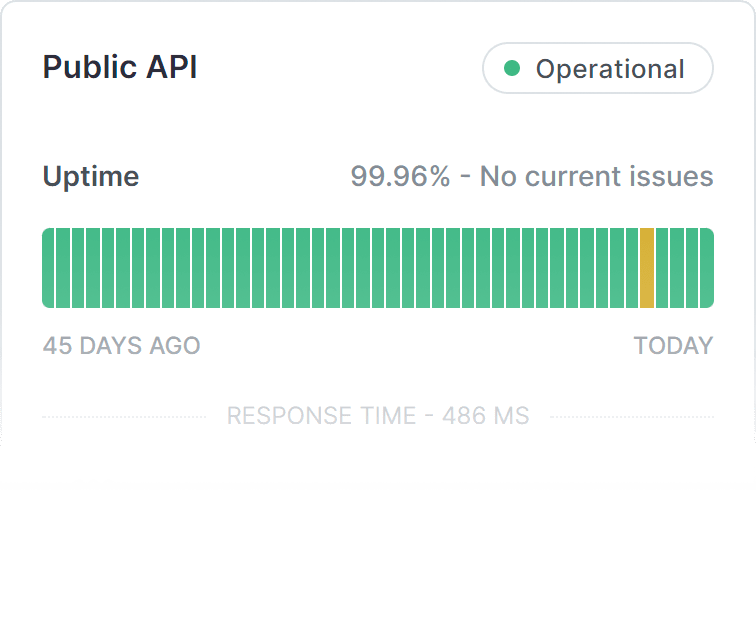Viewport: 756px width, 631px height.
Task: Click the '45 DAYS AGO' label
Action: [121, 346]
